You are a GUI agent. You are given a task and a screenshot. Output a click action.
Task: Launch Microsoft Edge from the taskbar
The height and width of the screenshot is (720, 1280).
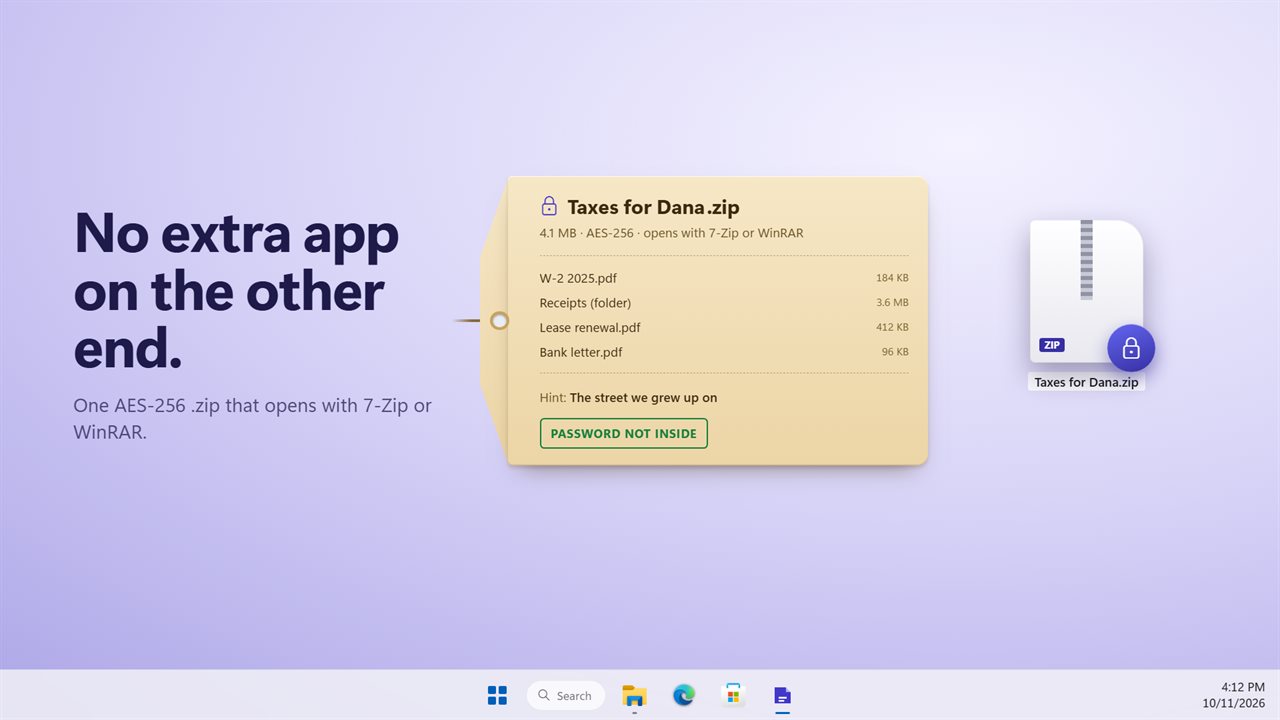684,695
